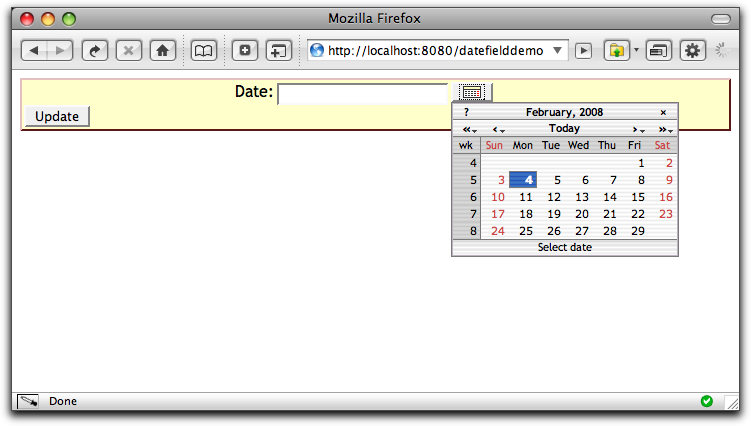Open the calendar picker icon next to Date
The image size is (751, 426).
click(x=474, y=92)
